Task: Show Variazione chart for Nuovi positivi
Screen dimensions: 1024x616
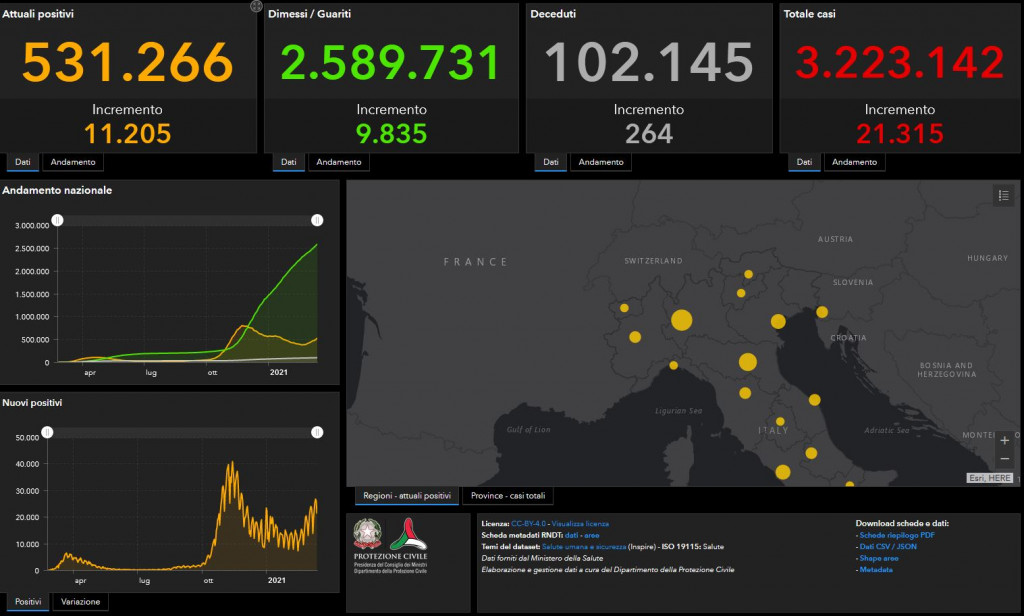Action: (x=79, y=602)
